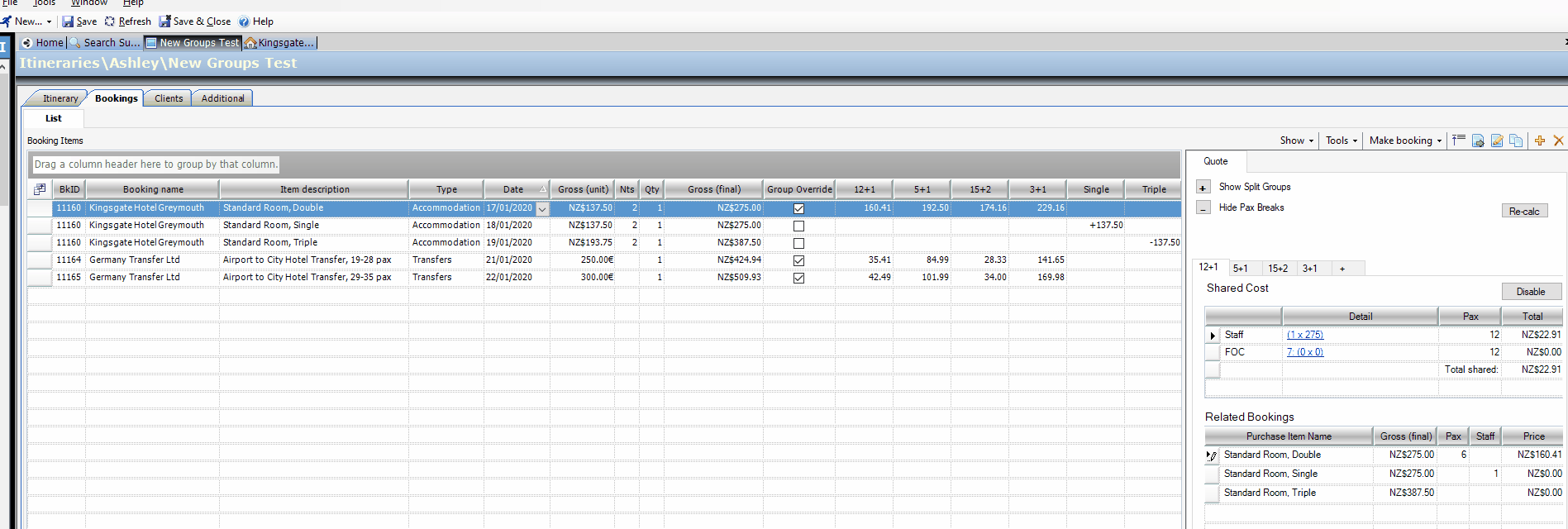This screenshot has height=529, width=1568.
Task: Uncheck Group Override for the 19-28 pax transfer
Action: point(798,260)
